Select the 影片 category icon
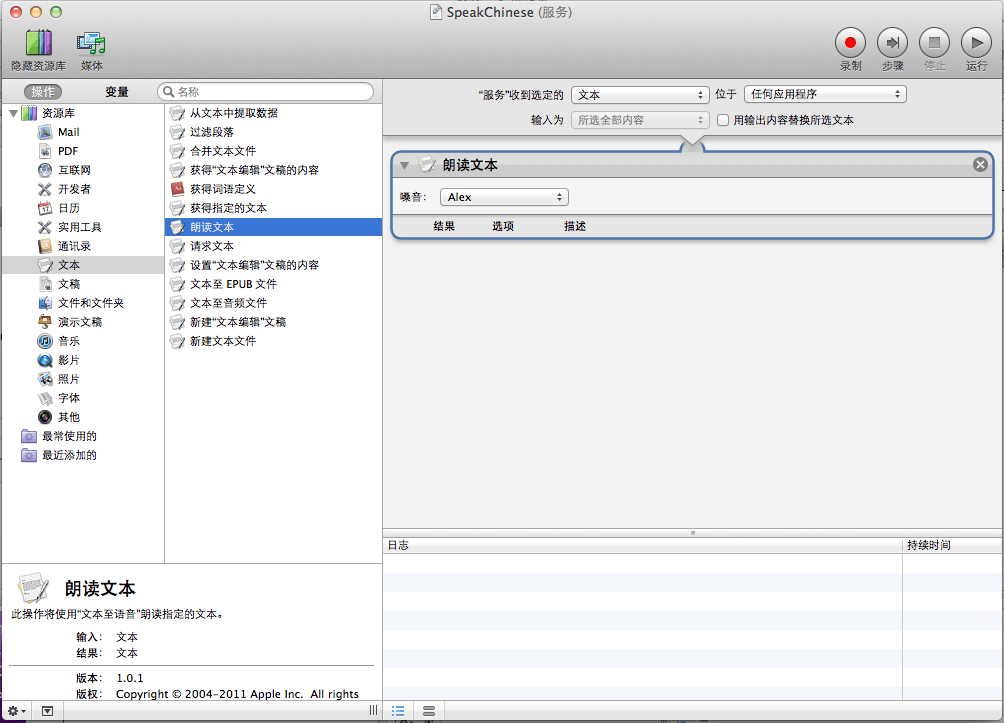The height and width of the screenshot is (723, 1004). [45, 360]
